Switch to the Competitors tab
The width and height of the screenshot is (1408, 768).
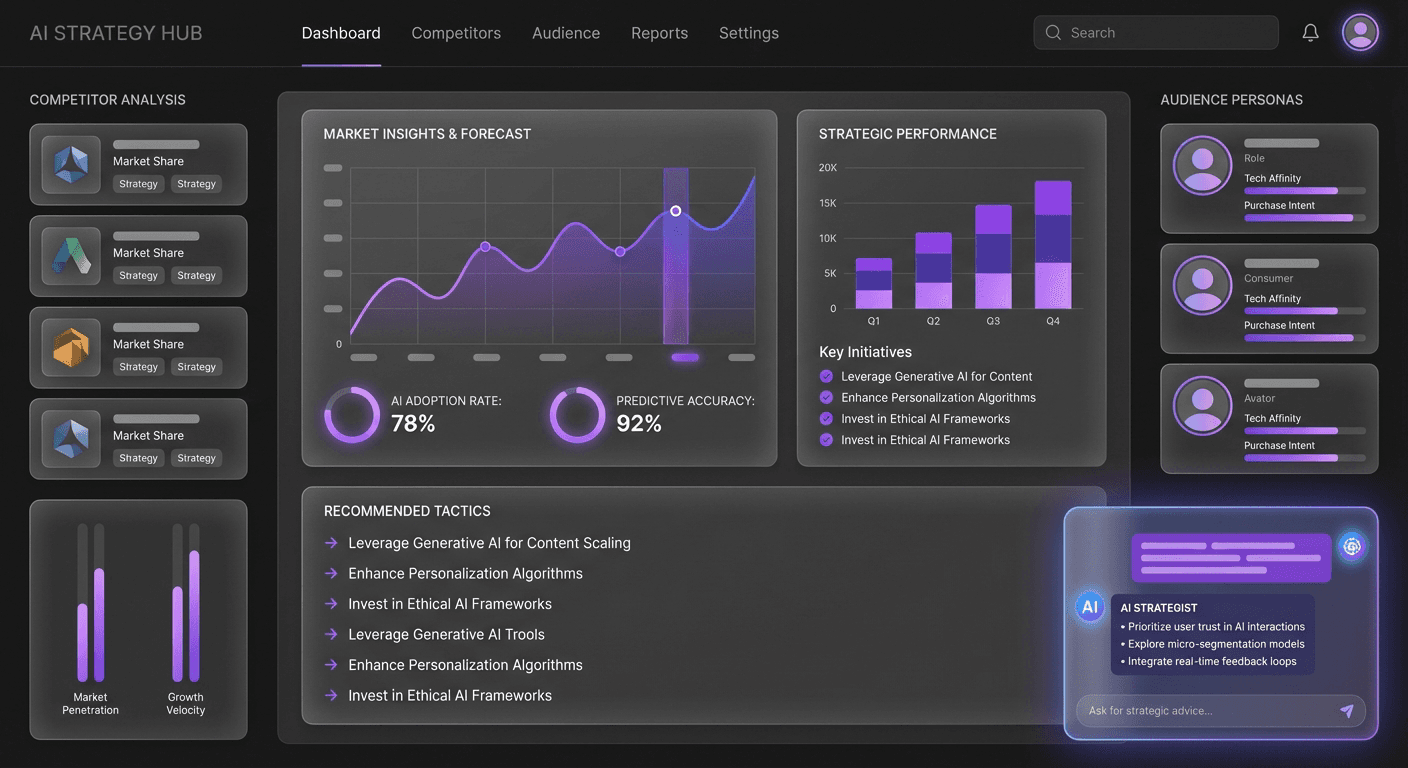pyautogui.click(x=456, y=33)
